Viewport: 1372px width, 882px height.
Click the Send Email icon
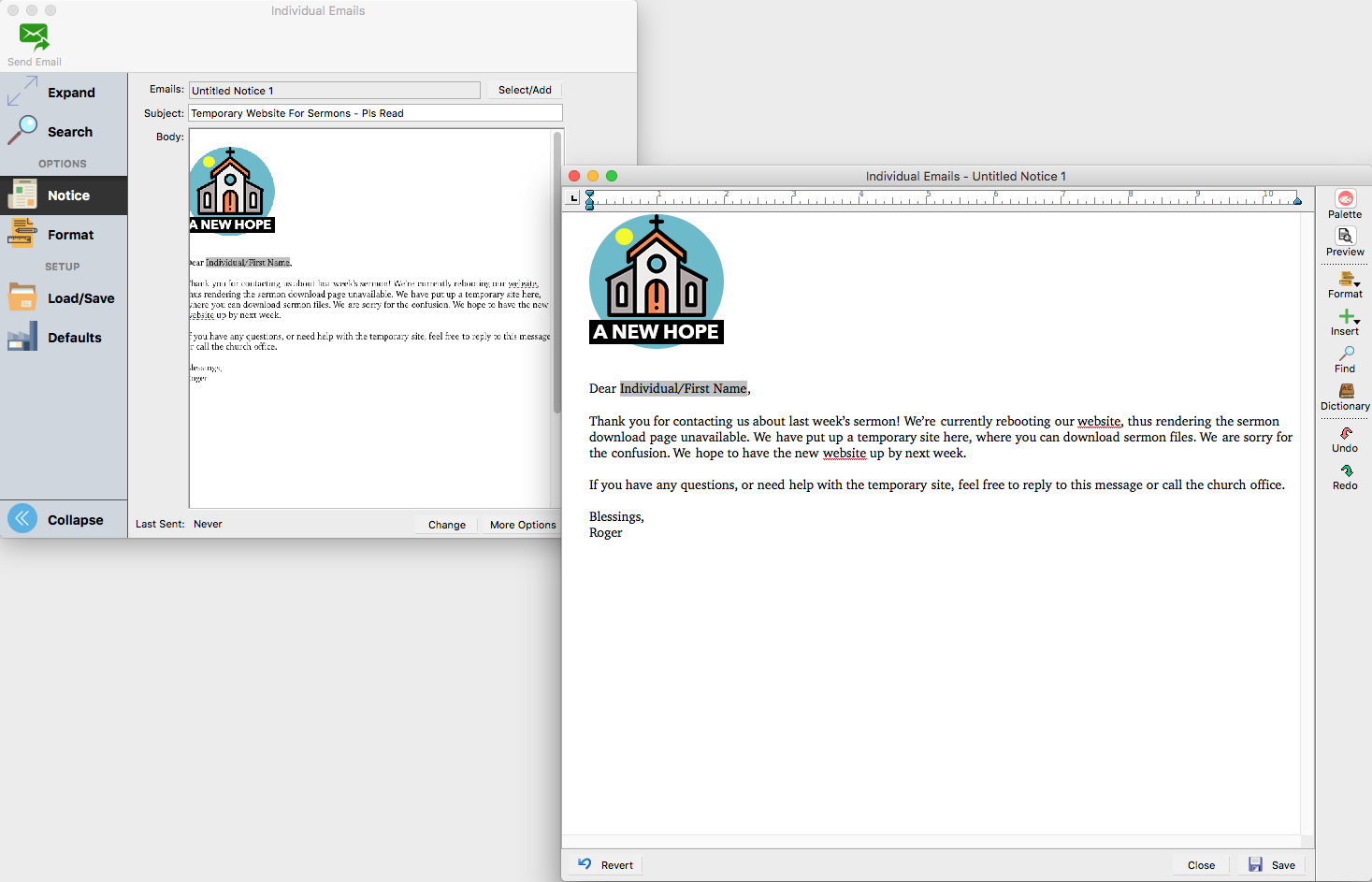(x=34, y=37)
